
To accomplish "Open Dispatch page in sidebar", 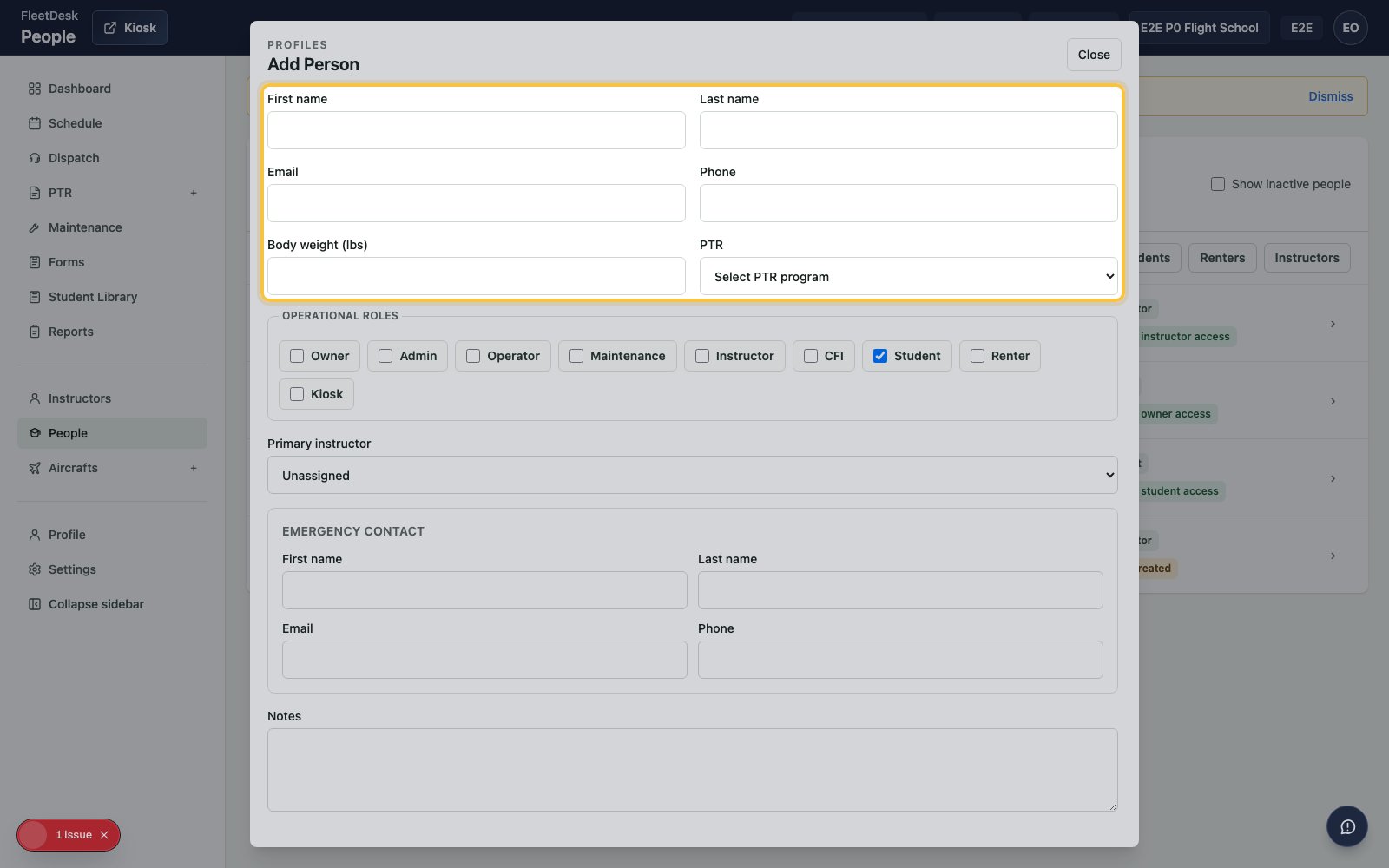I will click(112, 158).
